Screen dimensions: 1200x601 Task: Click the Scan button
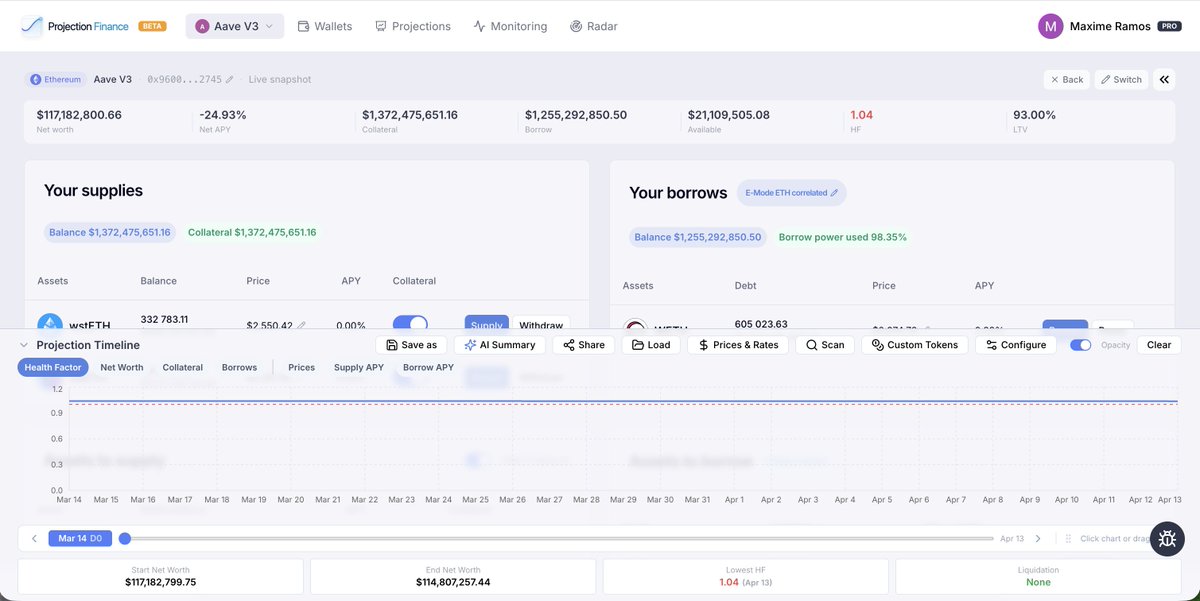click(x=826, y=345)
